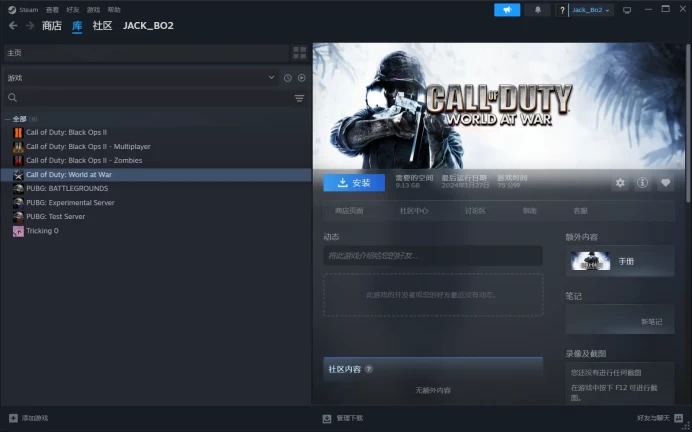Open the Steam menu
The width and height of the screenshot is (692, 432).
[29, 10]
